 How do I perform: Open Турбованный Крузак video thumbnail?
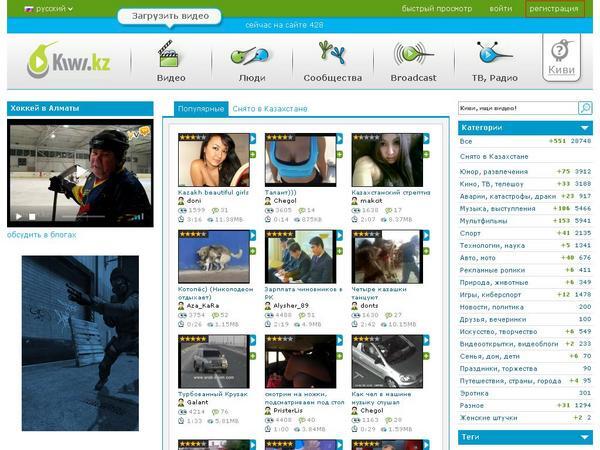click(214, 362)
